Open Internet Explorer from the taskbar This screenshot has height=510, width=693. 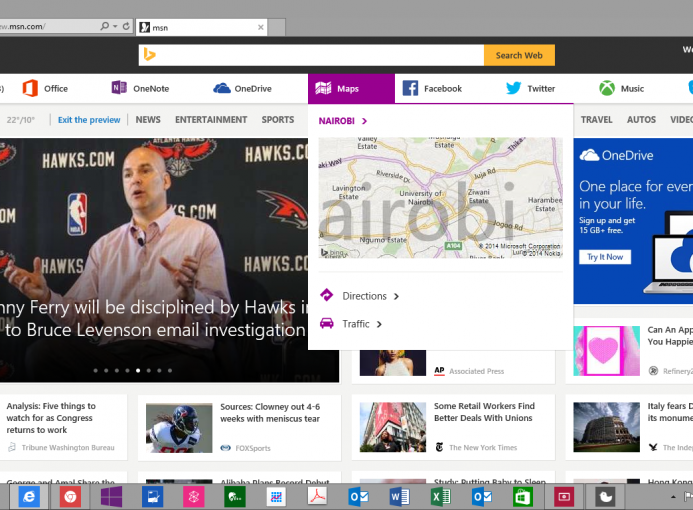pyautogui.click(x=28, y=496)
